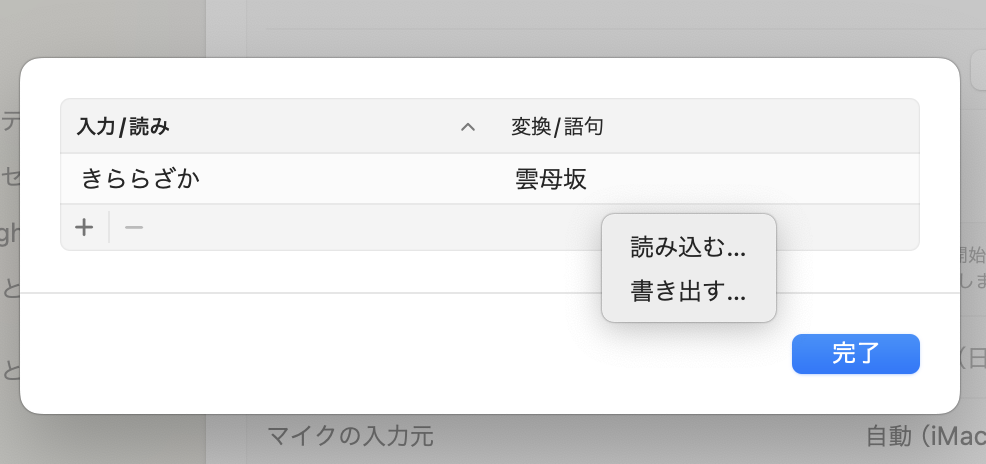Click the dimmed 開始 text behind the dialog
Viewport: 986px width, 464px height.
[x=970, y=252]
